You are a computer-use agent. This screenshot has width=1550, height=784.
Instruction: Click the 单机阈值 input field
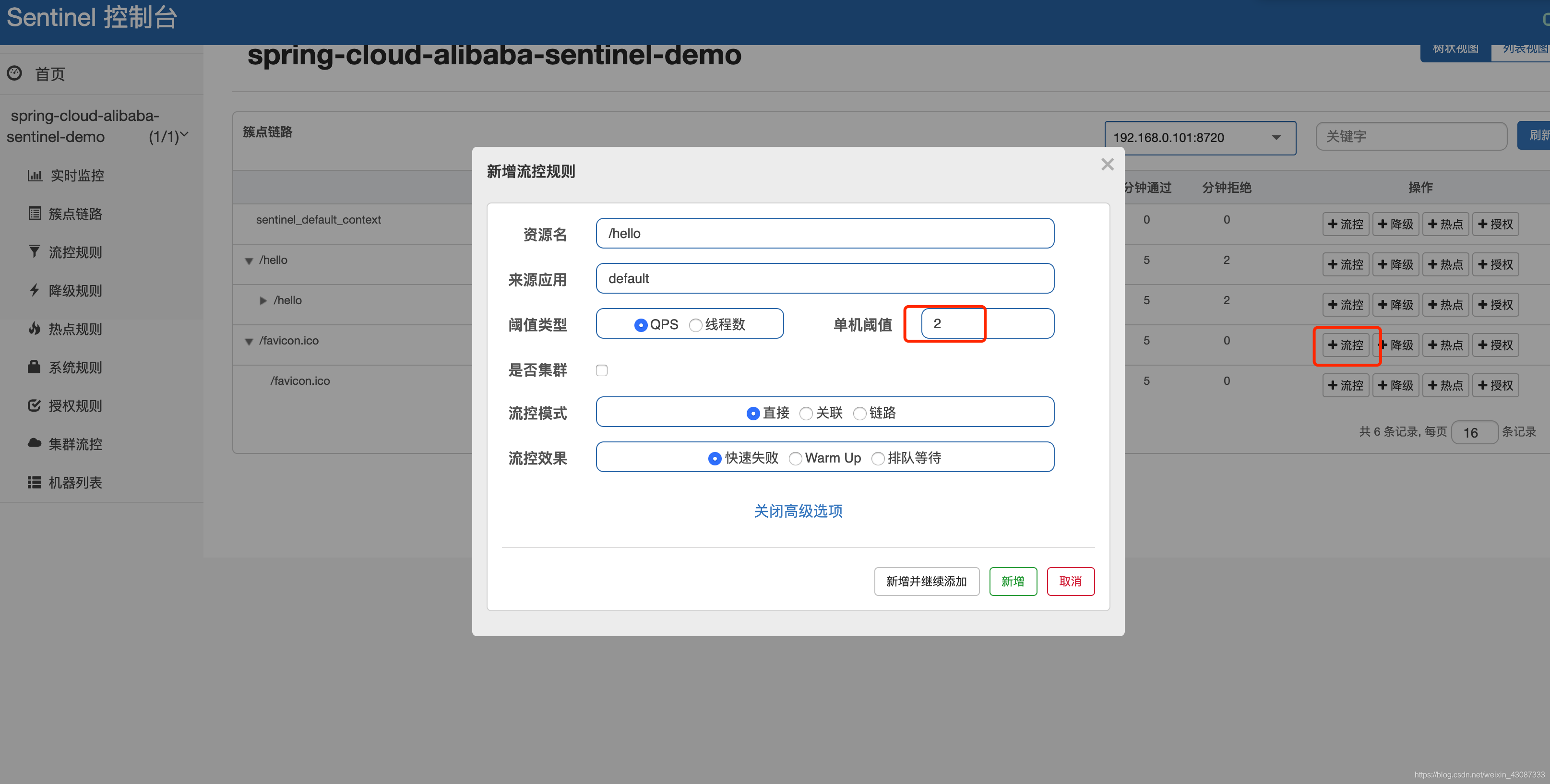point(988,323)
